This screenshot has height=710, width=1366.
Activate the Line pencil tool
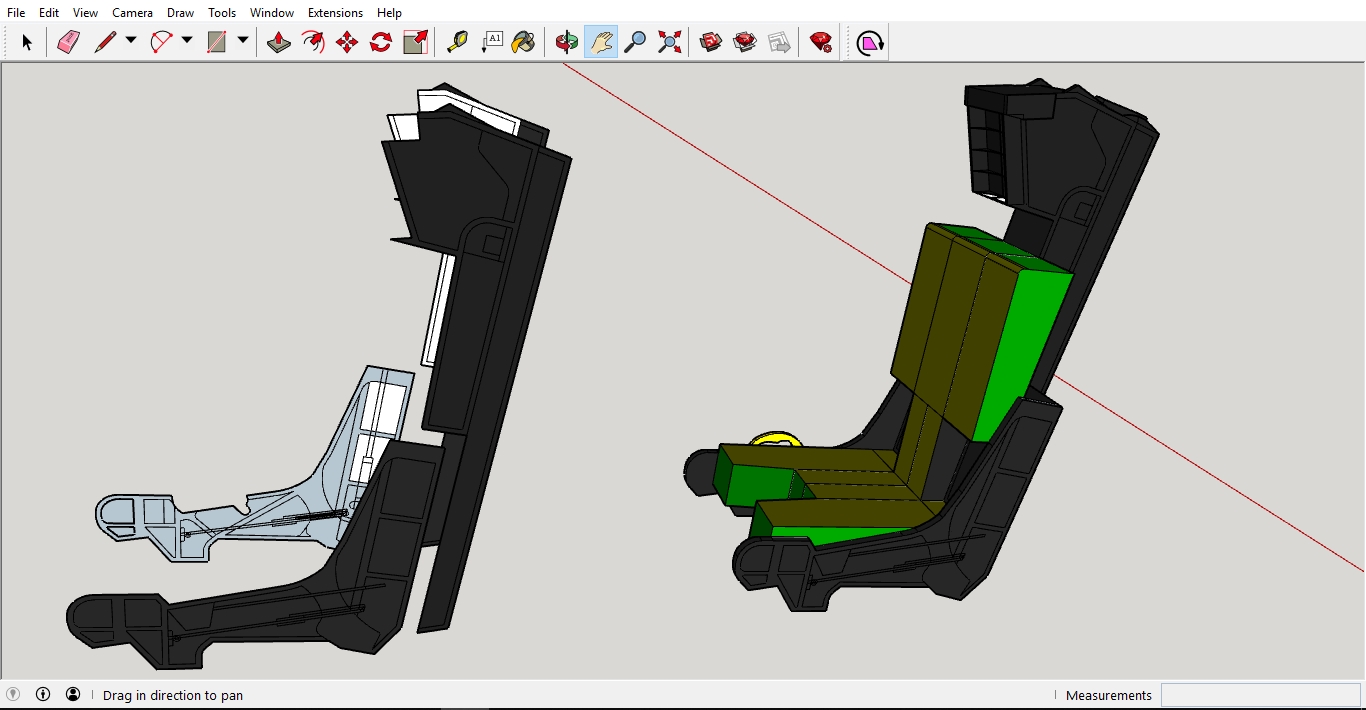click(x=105, y=42)
